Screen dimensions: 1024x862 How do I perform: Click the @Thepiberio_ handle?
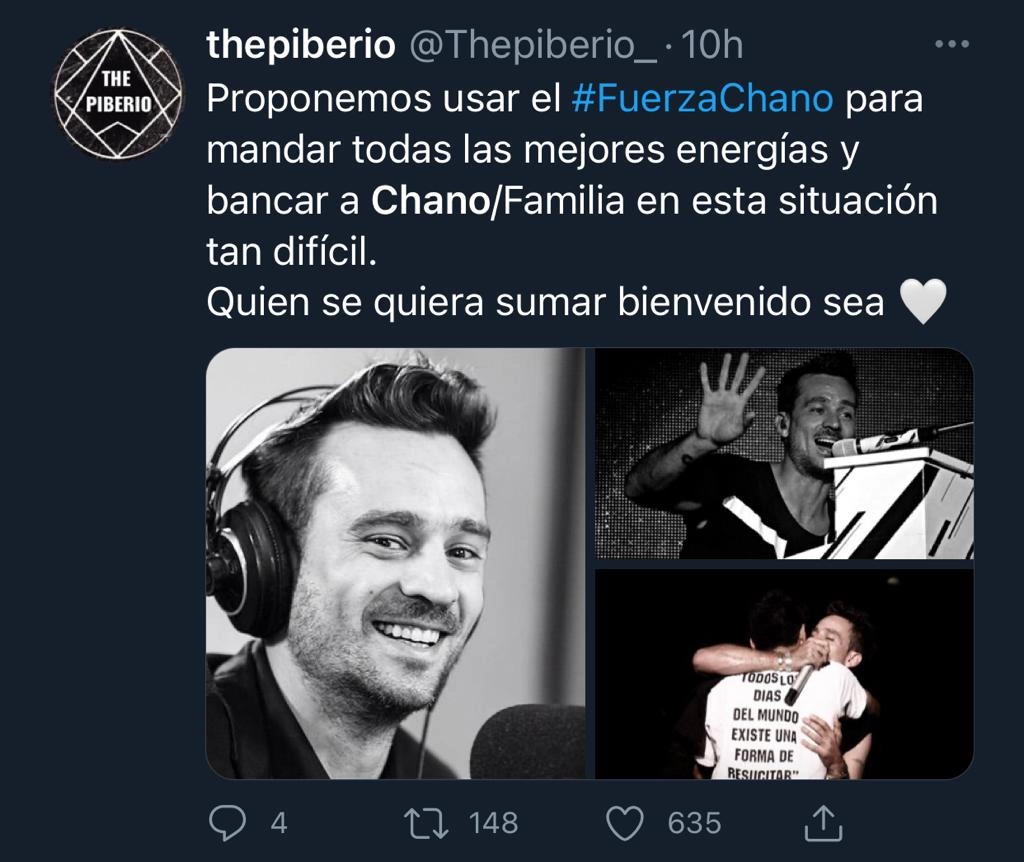533,46
